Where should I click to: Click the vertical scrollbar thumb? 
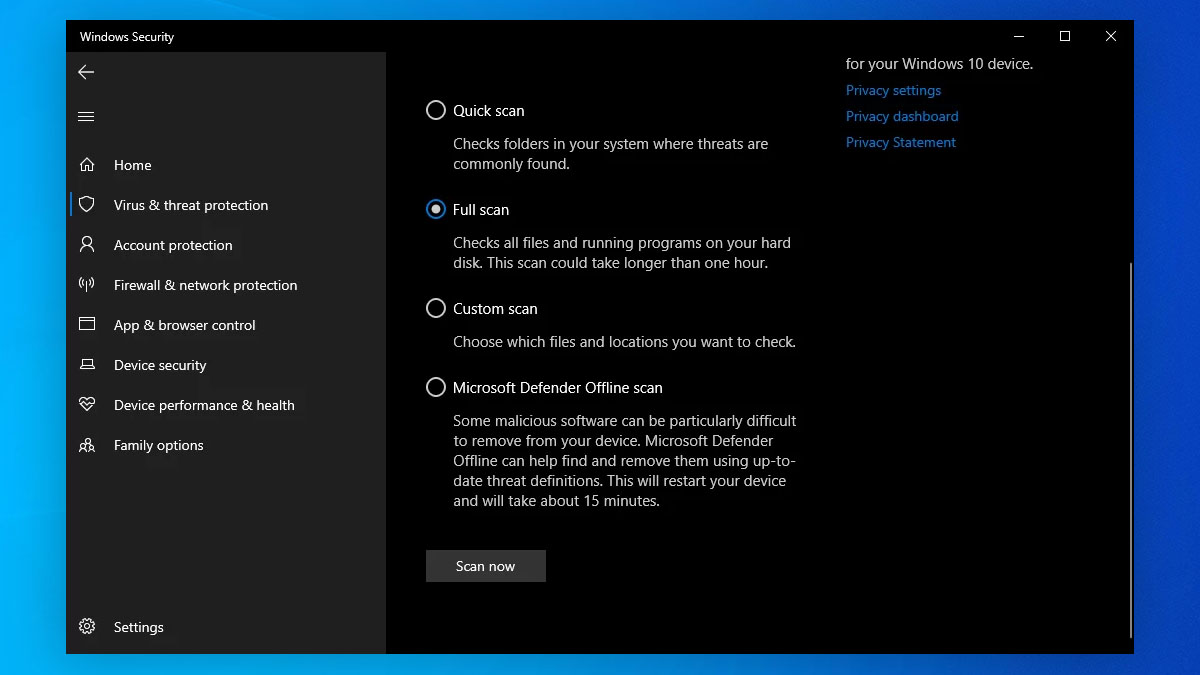1131,450
